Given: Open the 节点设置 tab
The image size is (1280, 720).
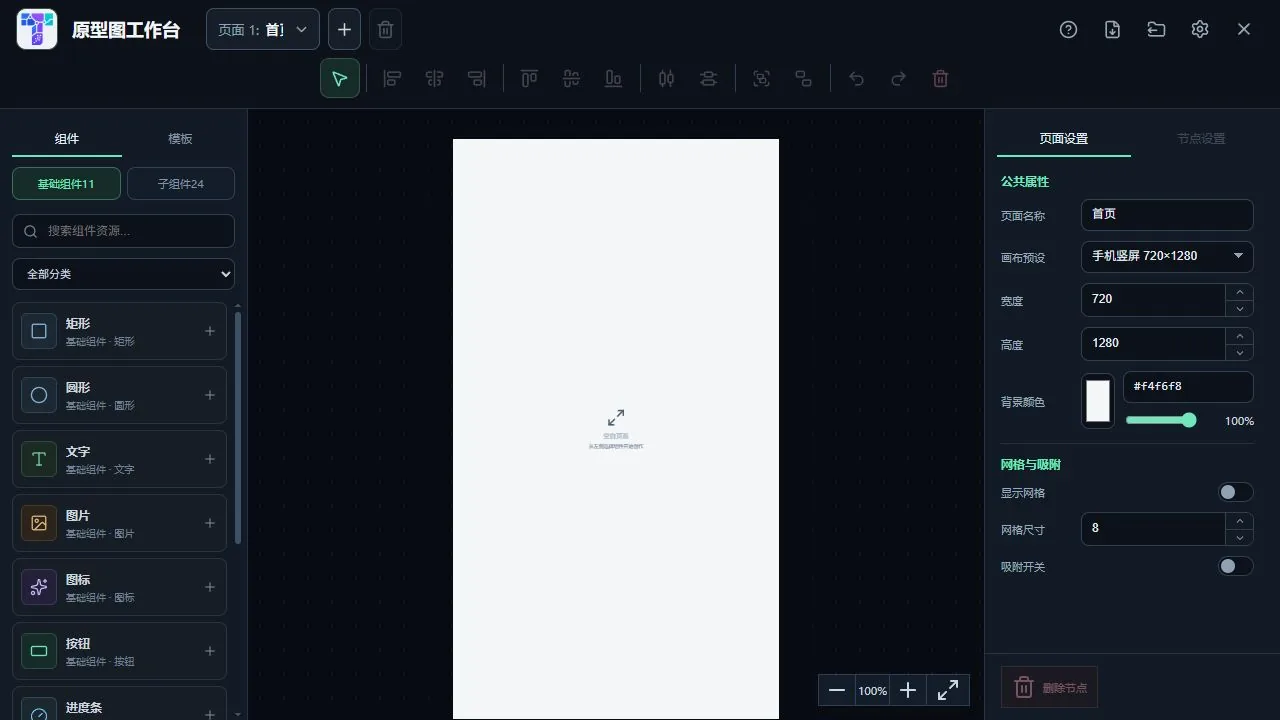Looking at the screenshot, I should pyautogui.click(x=1201, y=139).
